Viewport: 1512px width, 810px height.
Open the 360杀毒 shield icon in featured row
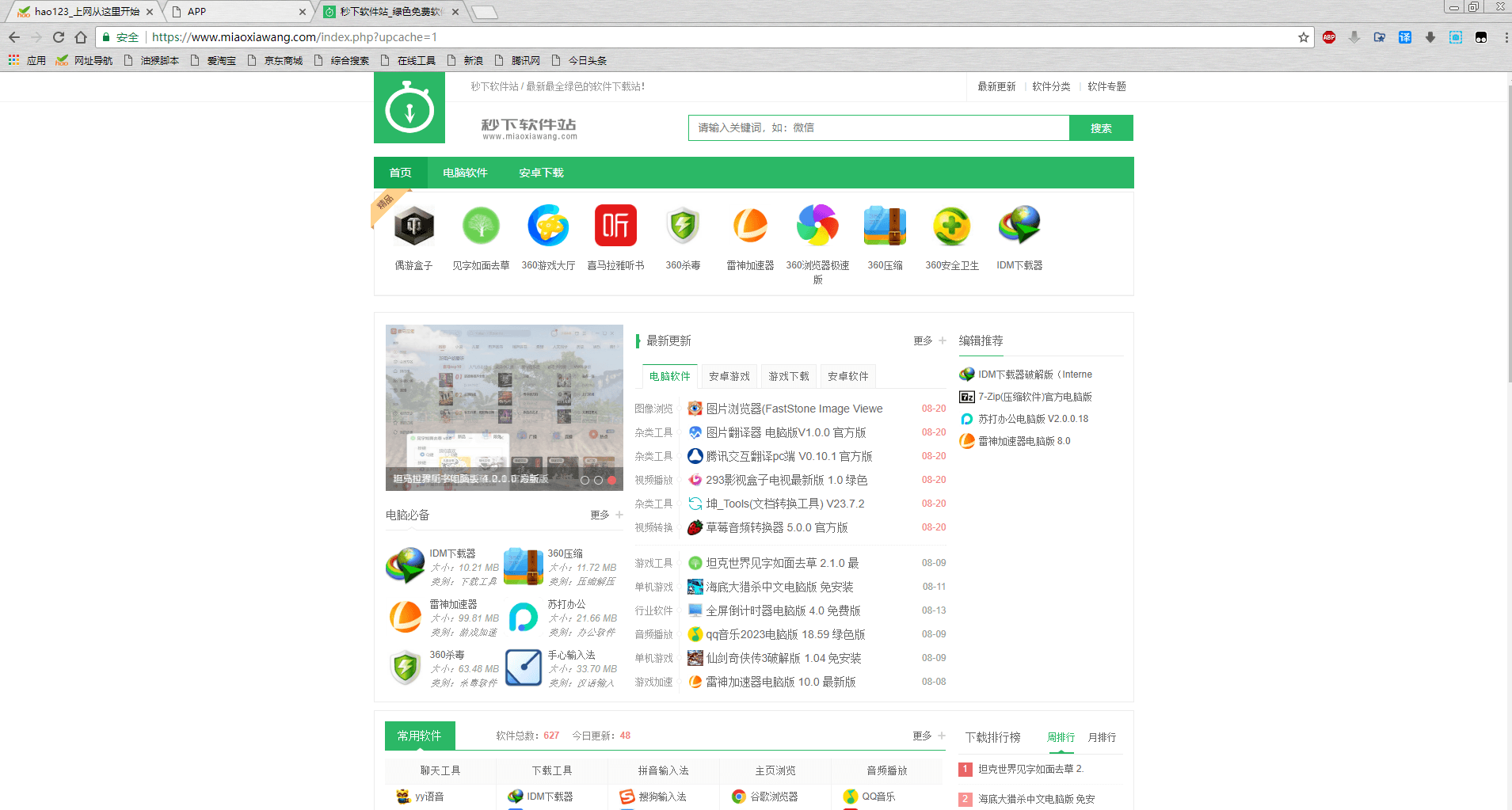683,226
